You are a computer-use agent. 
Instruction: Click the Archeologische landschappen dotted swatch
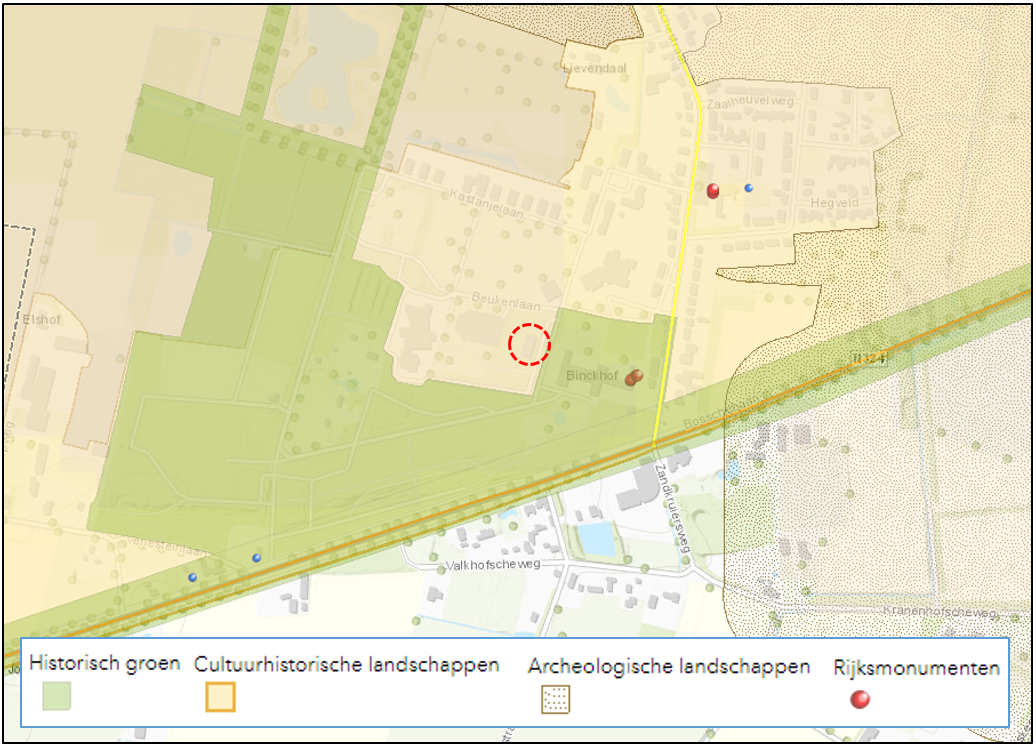coord(555,699)
